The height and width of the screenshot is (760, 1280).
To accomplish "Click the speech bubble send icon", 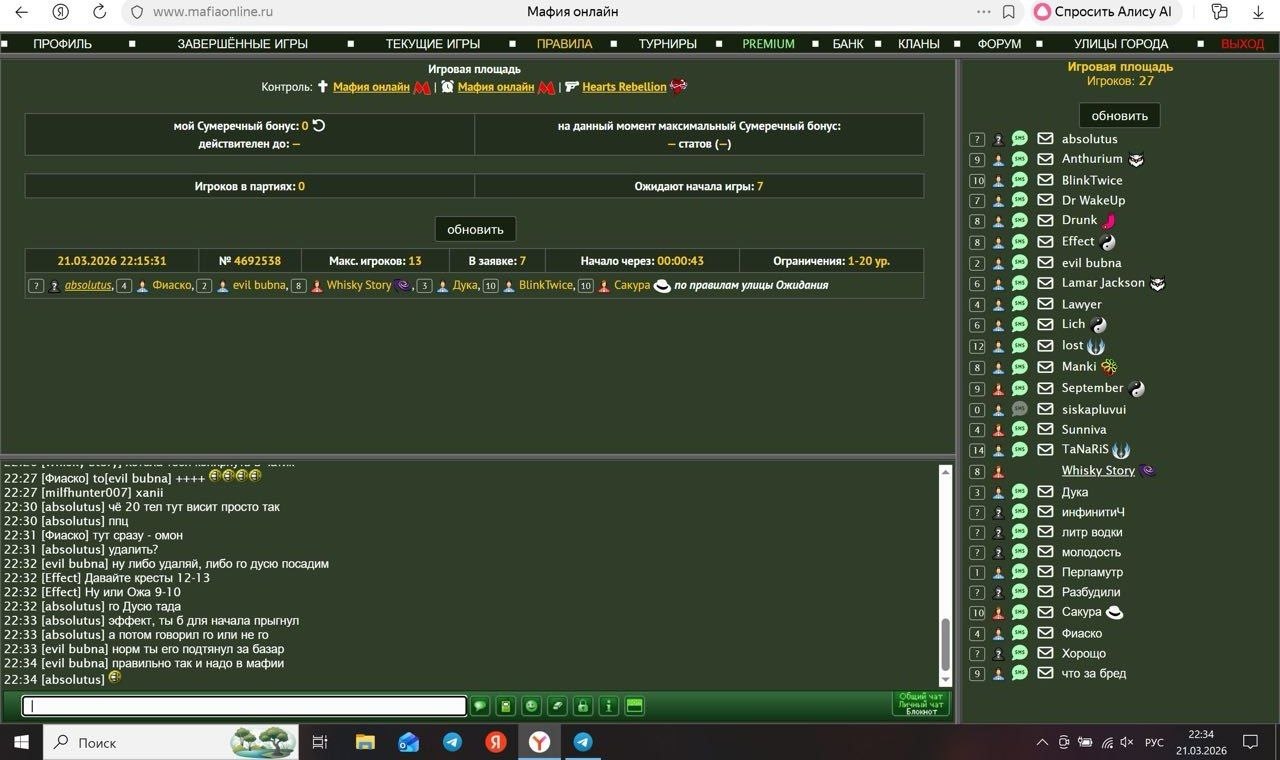I will point(480,706).
